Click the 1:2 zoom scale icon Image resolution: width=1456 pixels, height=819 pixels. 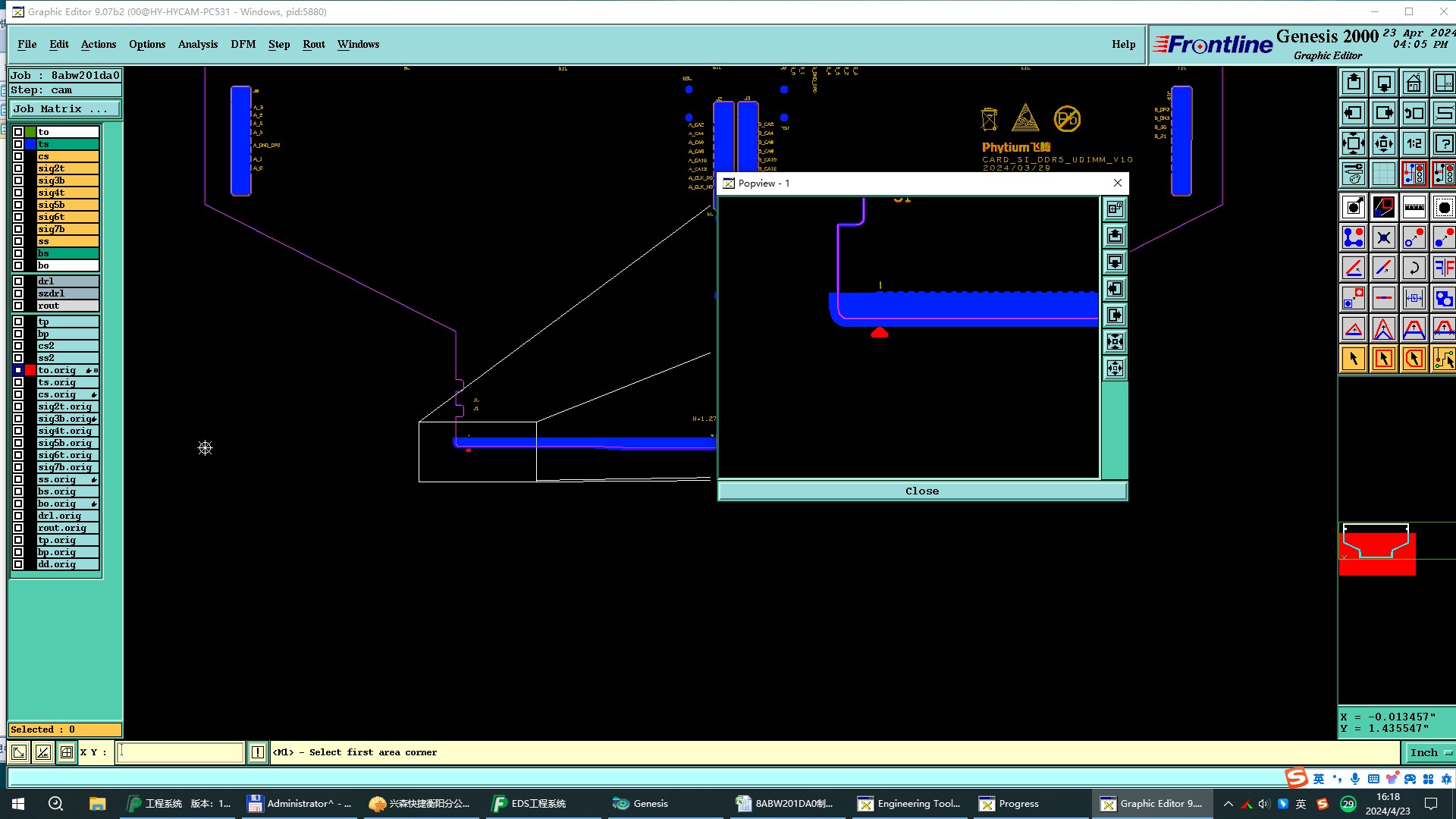coord(1414,143)
